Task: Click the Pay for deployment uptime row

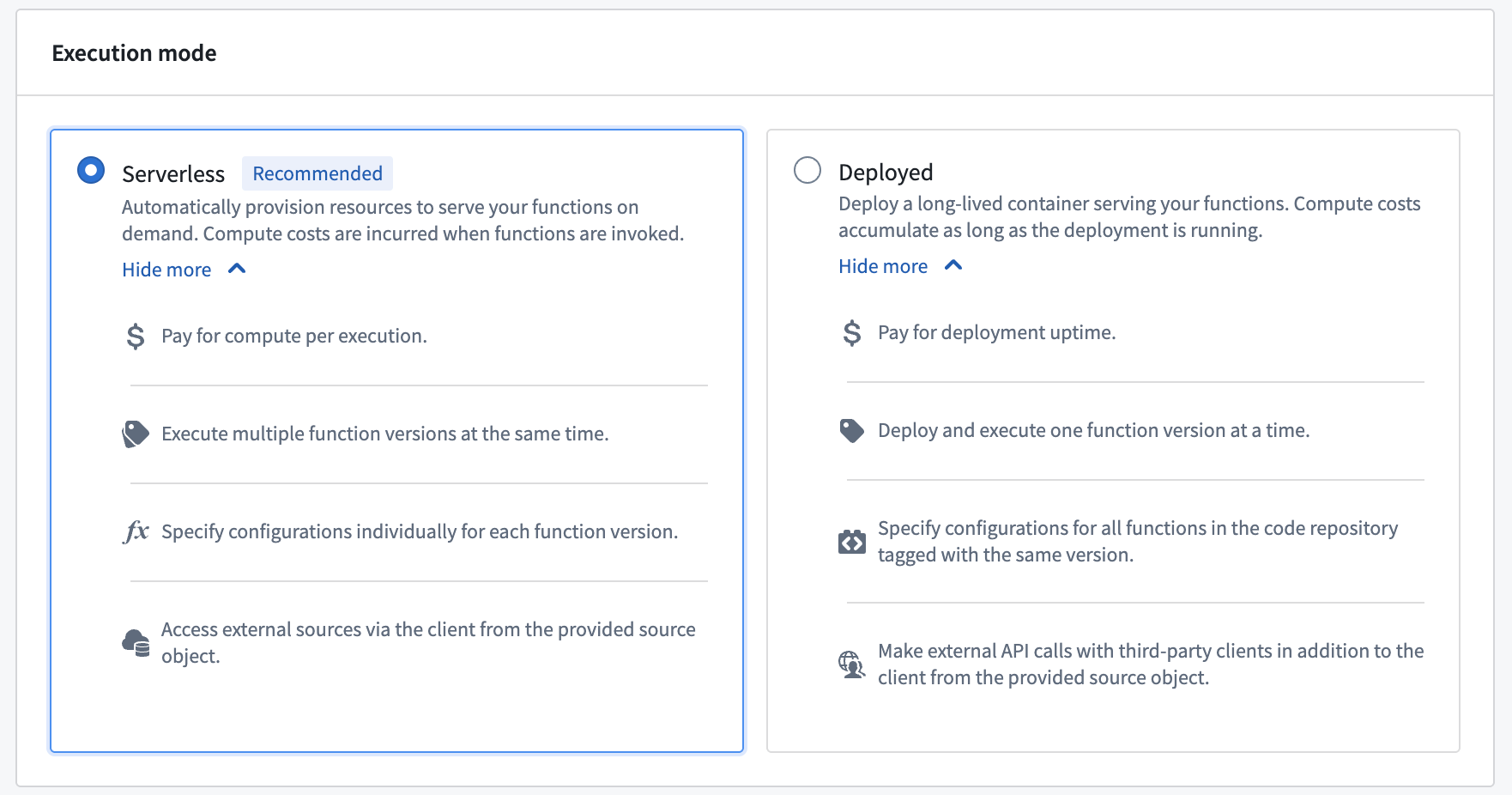Action: tap(997, 332)
